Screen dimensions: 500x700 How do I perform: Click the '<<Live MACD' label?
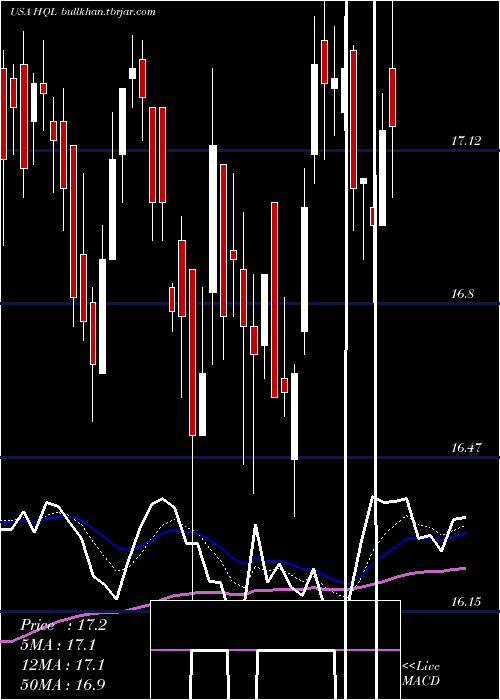[x=421, y=673]
